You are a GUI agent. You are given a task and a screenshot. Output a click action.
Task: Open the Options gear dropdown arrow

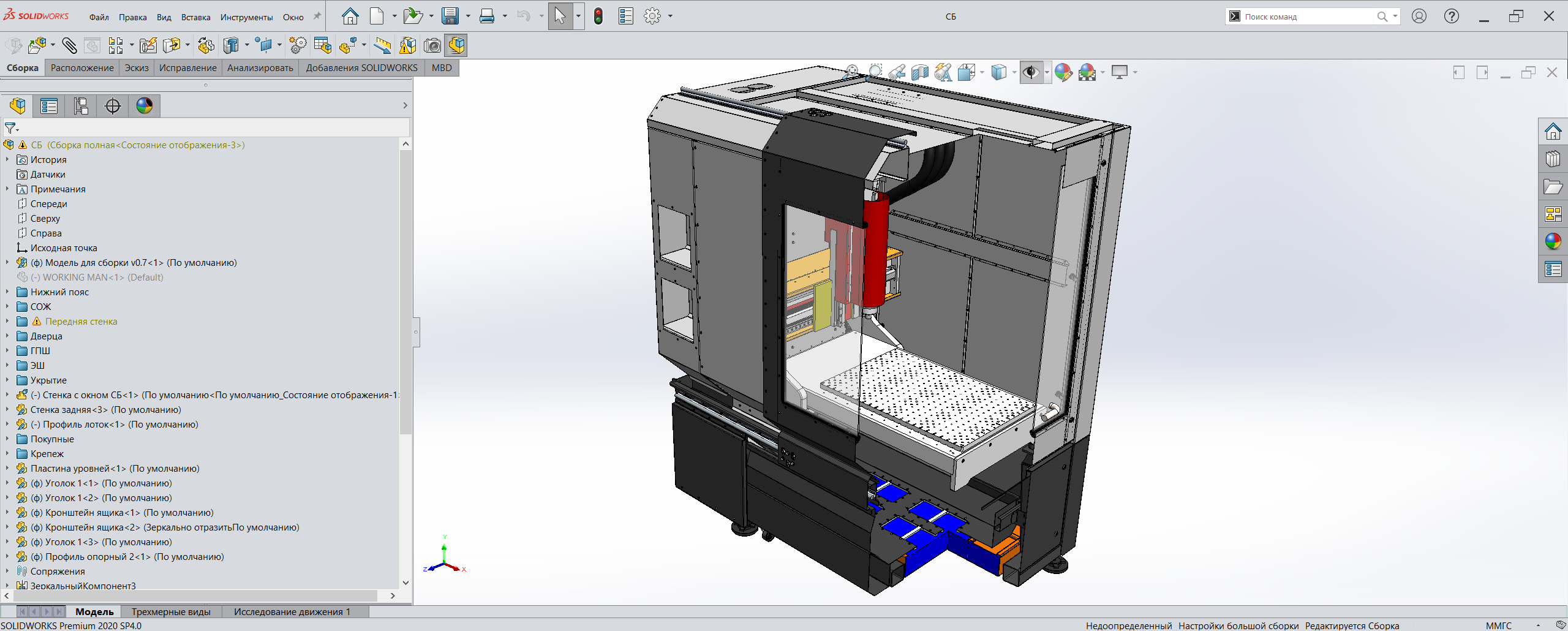point(670,17)
